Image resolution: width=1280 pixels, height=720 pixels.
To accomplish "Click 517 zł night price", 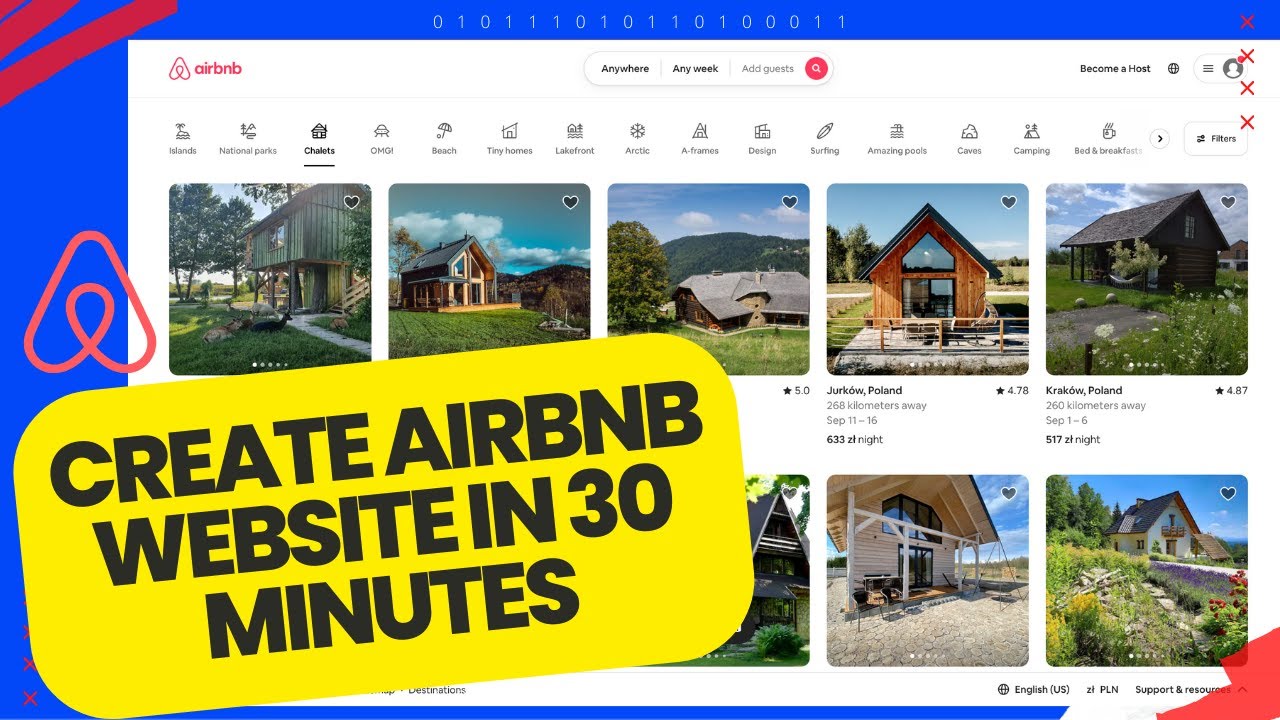I will pos(1073,439).
